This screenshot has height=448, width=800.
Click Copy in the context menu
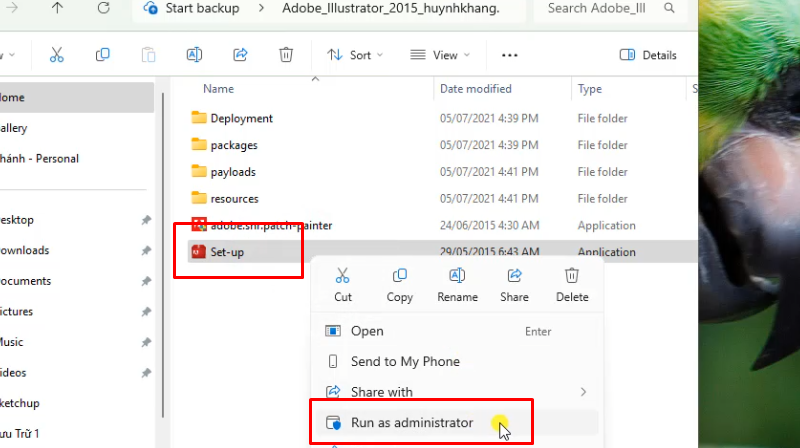tap(399, 285)
